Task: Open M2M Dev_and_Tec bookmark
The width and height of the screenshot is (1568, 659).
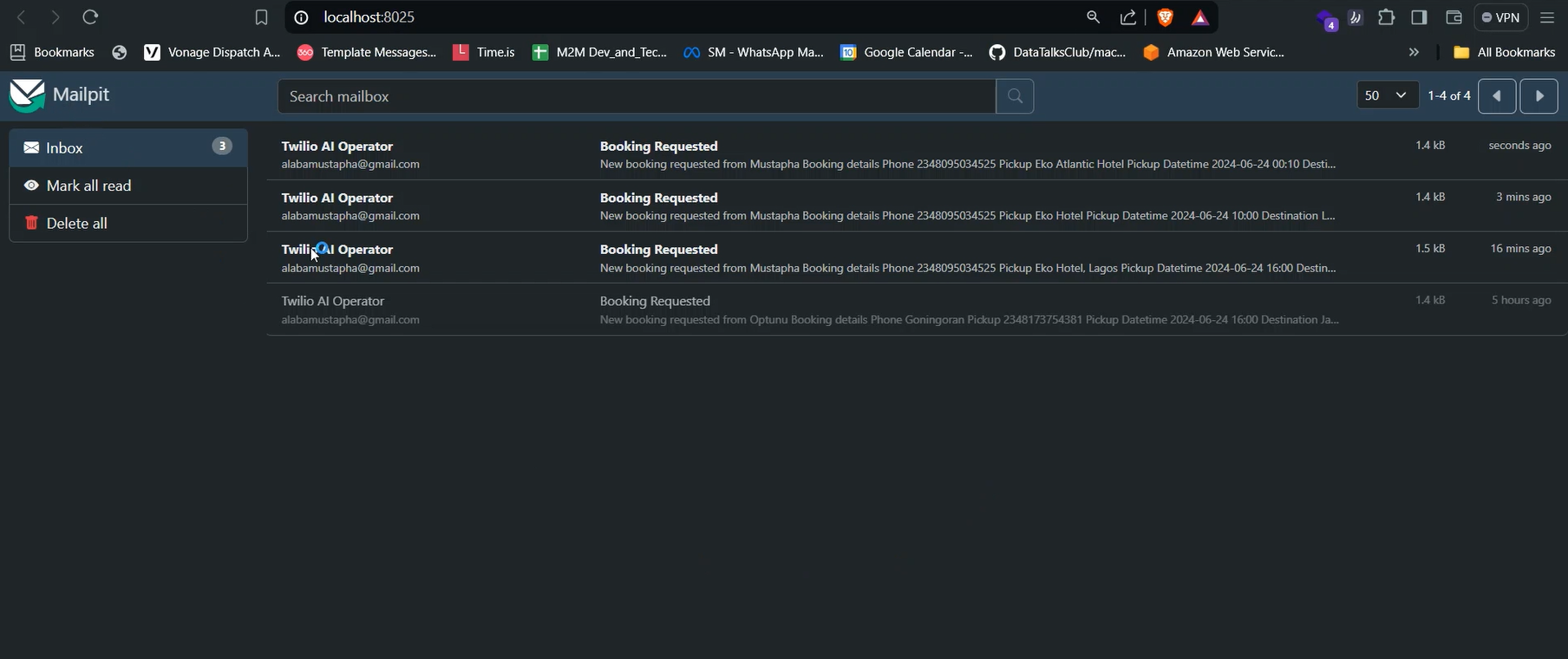Action: tap(600, 53)
